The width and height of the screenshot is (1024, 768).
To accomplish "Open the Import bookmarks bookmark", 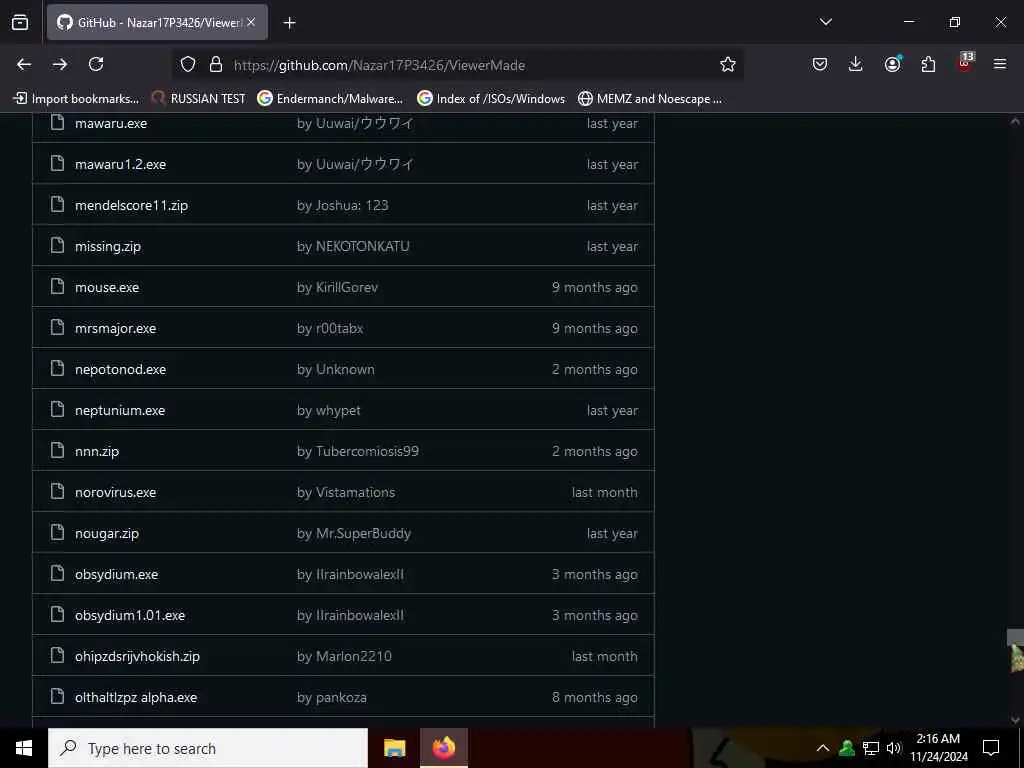I will (x=76, y=99).
